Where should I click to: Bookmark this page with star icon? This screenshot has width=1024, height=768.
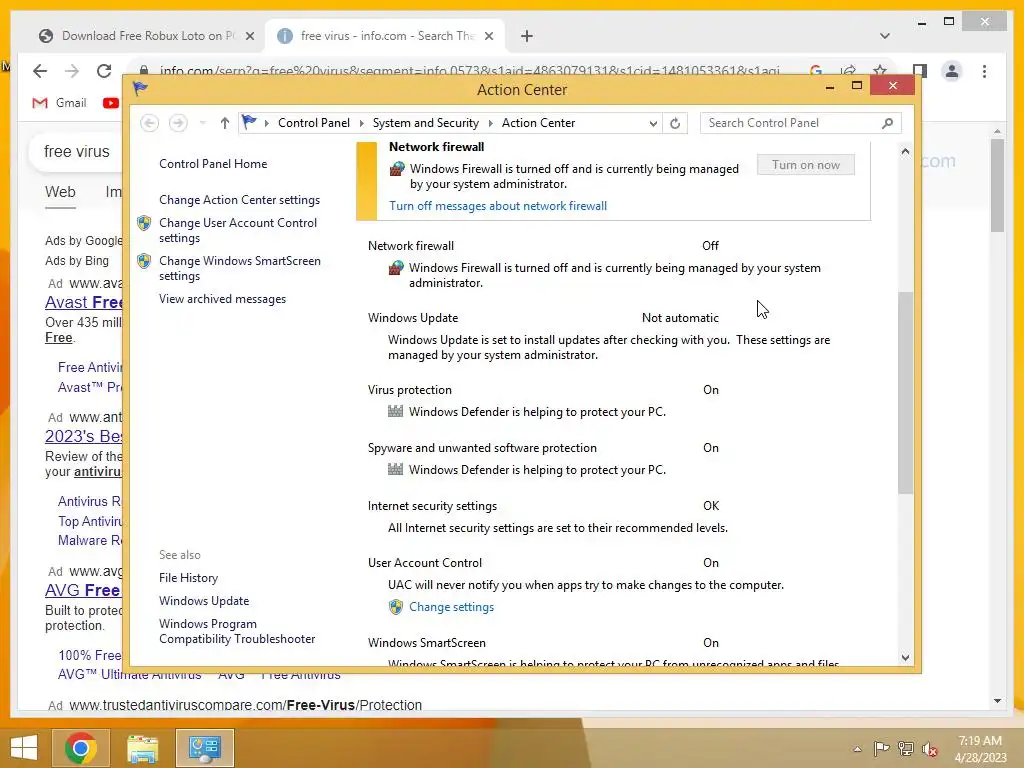pyautogui.click(x=880, y=71)
